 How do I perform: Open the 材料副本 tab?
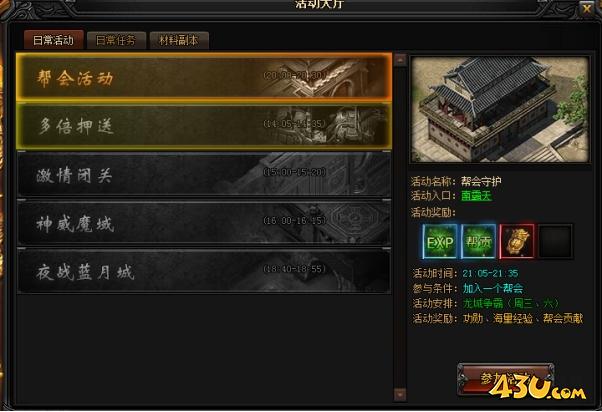point(179,40)
